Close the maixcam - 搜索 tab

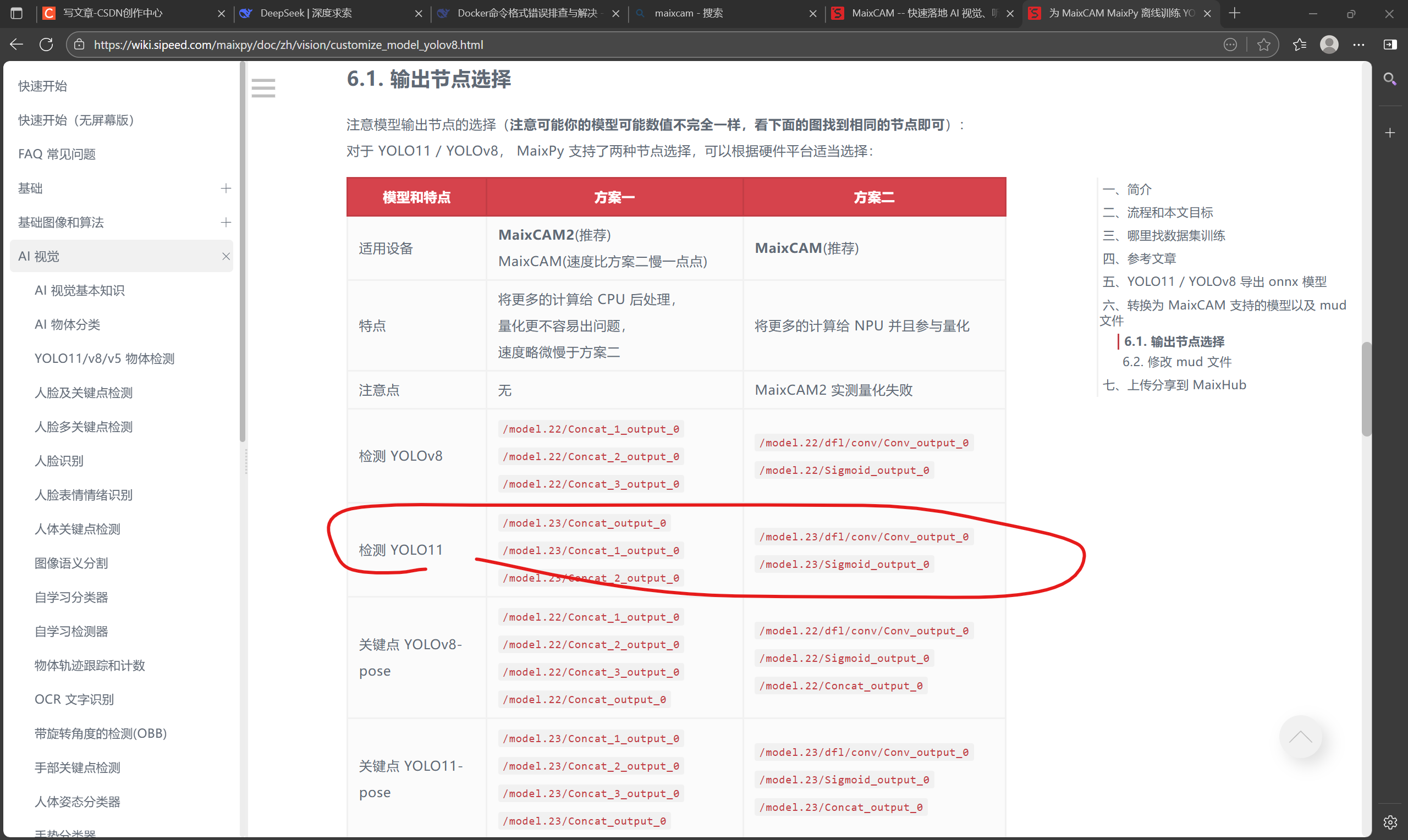[x=812, y=13]
